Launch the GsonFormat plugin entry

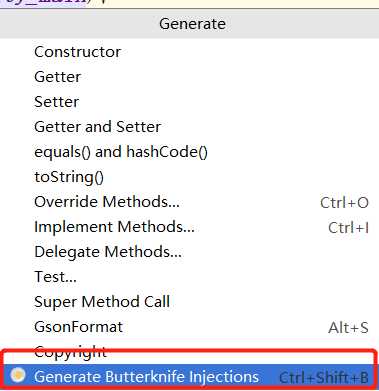click(189, 327)
